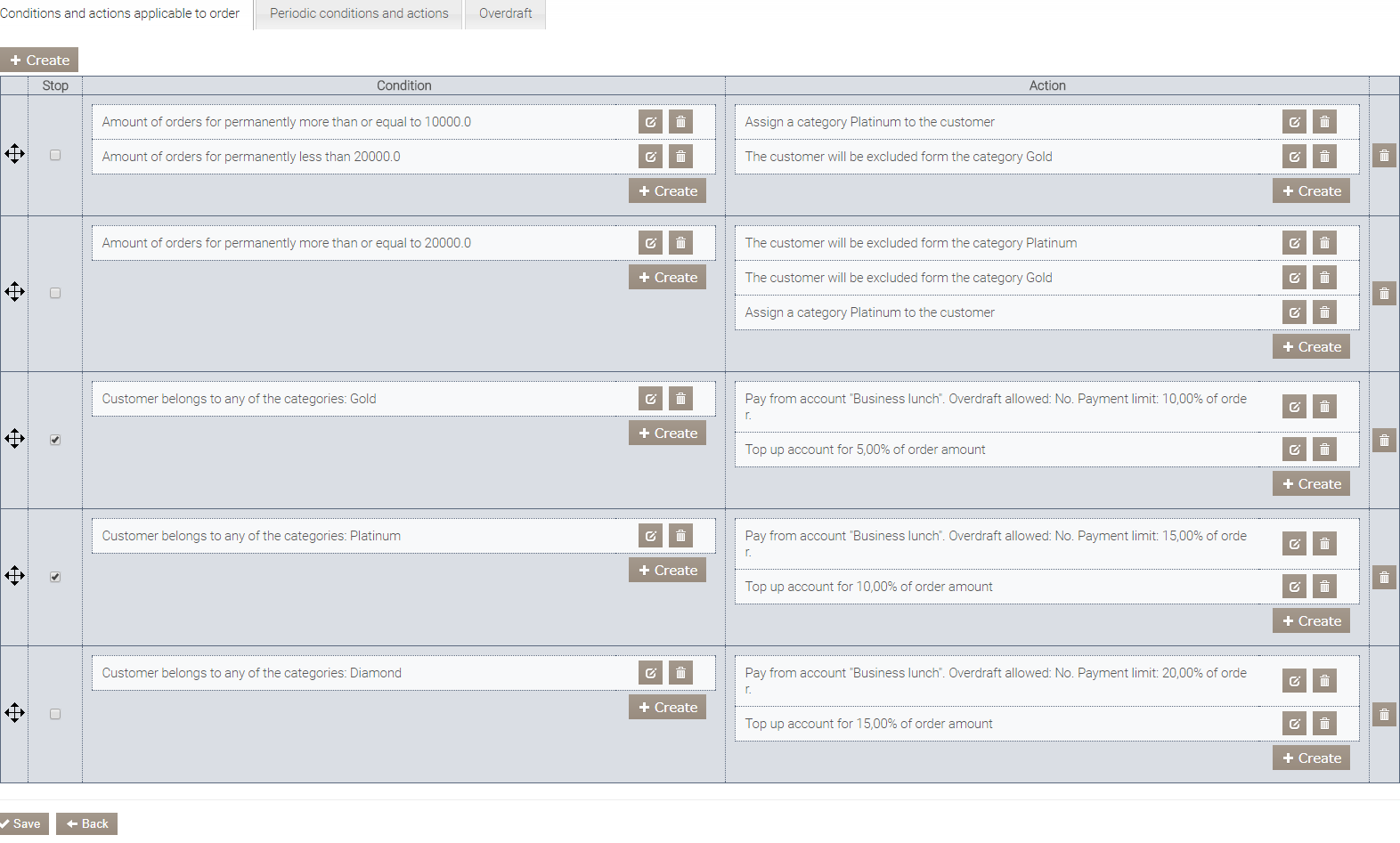Enable Stop checkbox for the first rule
Viewport: 1400px width, 843px height.
click(x=55, y=155)
